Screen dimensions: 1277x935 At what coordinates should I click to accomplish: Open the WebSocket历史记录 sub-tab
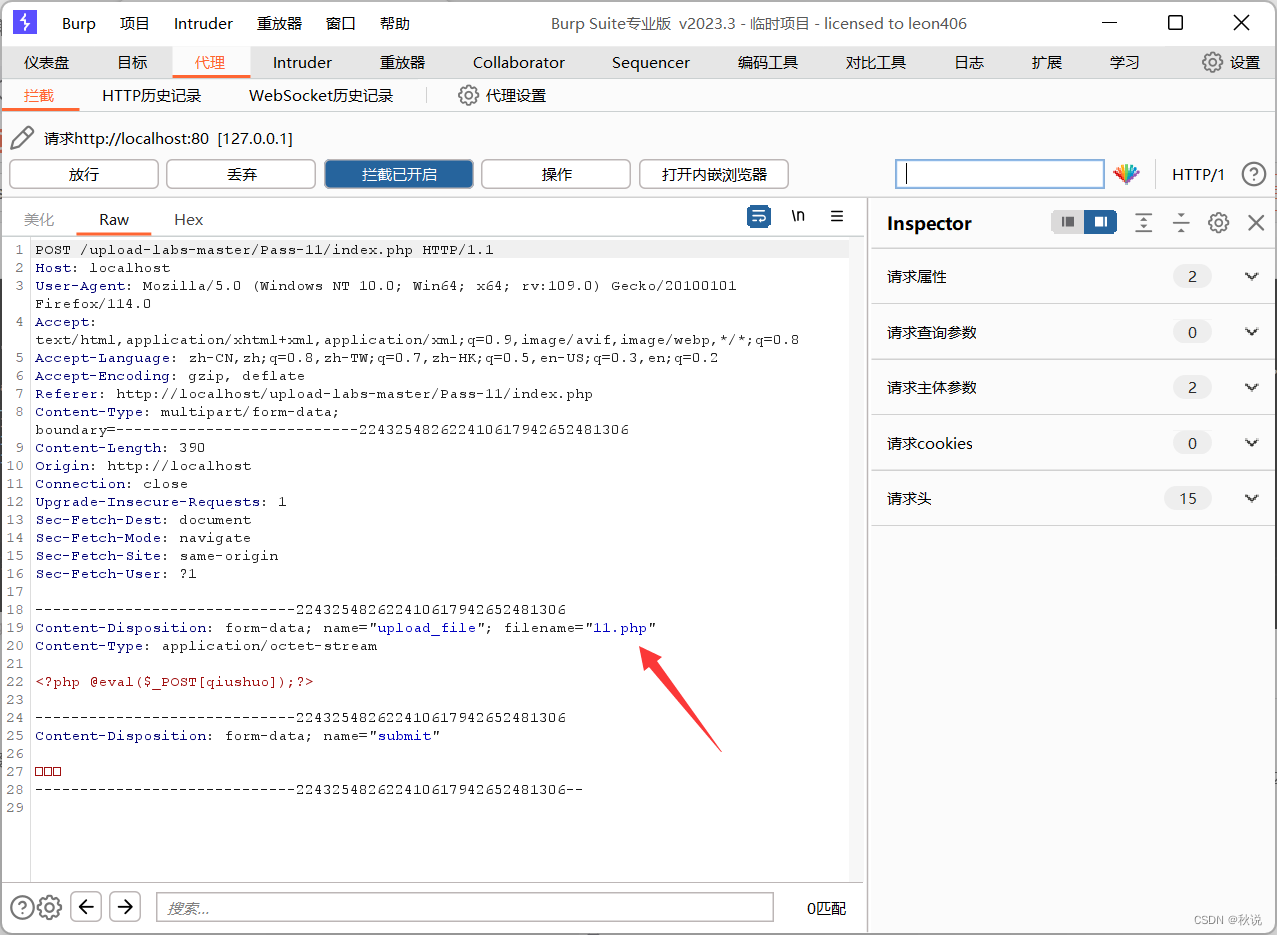(321, 96)
